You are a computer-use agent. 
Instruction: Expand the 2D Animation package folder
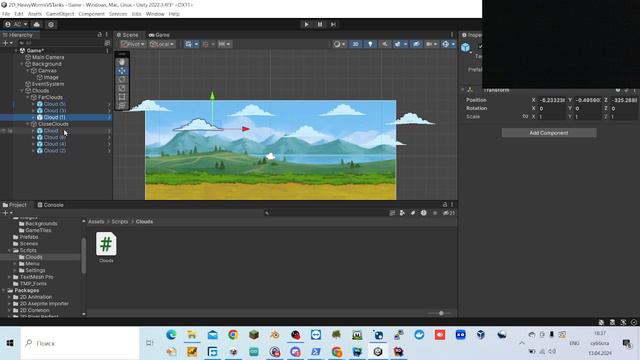[9, 297]
